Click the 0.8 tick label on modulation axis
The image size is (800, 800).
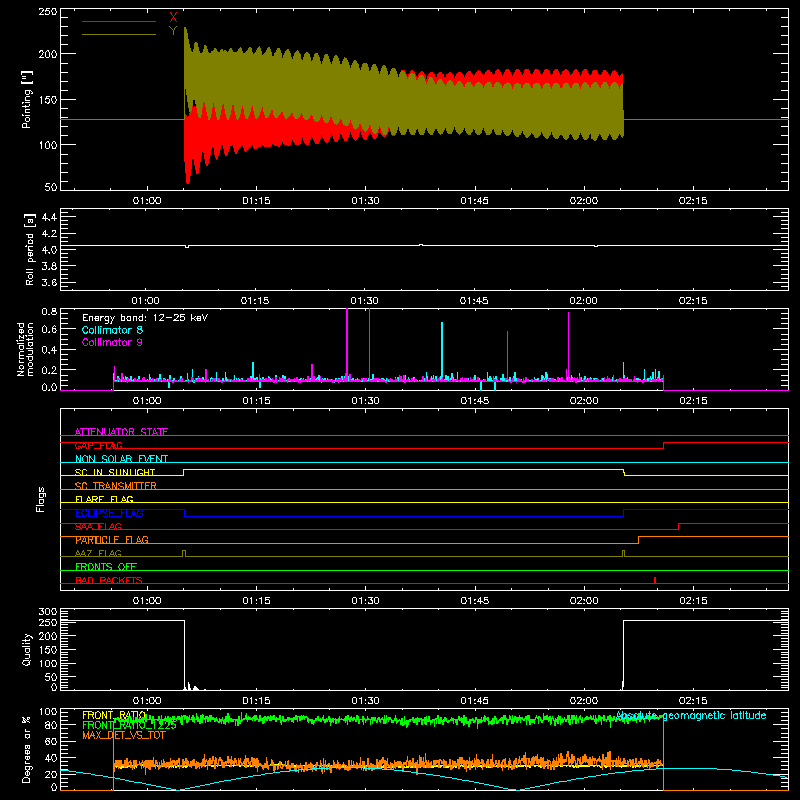click(49, 311)
